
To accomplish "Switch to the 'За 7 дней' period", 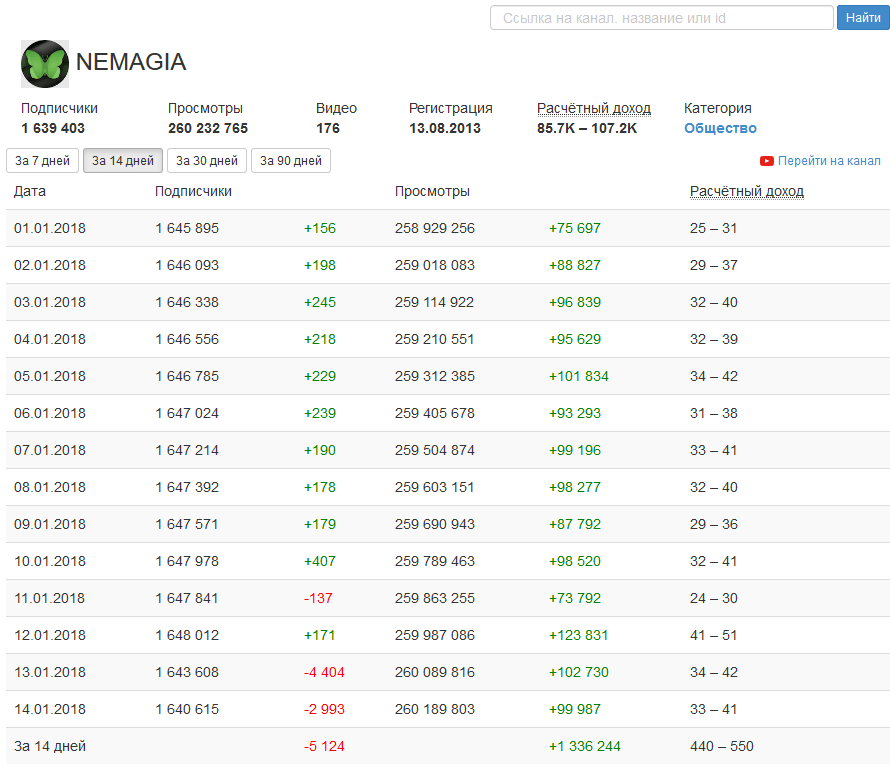I will click(42, 161).
